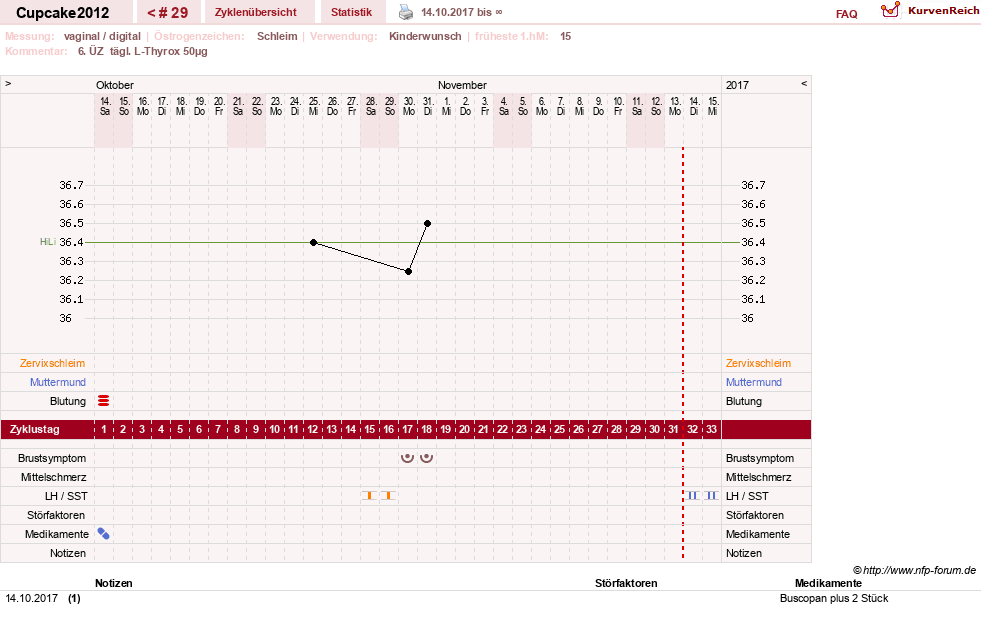The image size is (981, 622).
Task: Click the blue pills medication icon
Action: [104, 534]
